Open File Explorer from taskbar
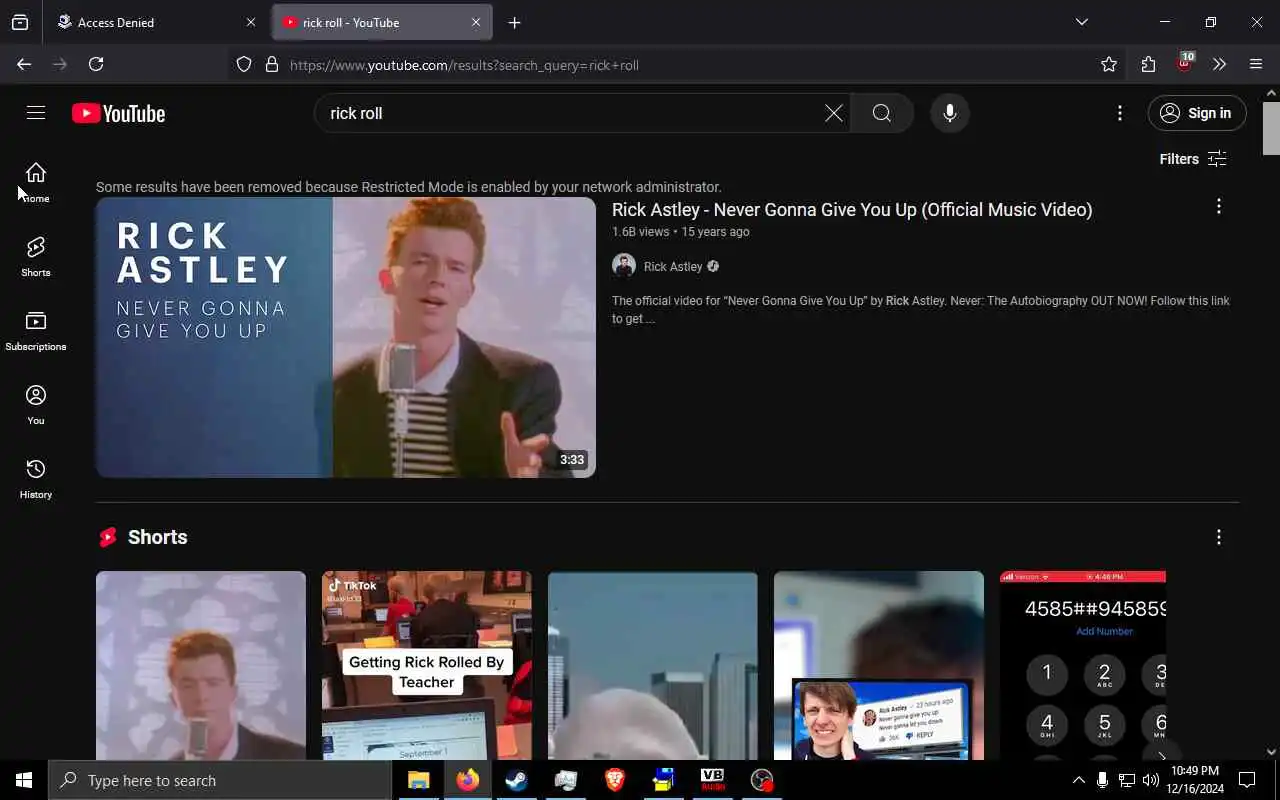1280x800 pixels. (418, 780)
